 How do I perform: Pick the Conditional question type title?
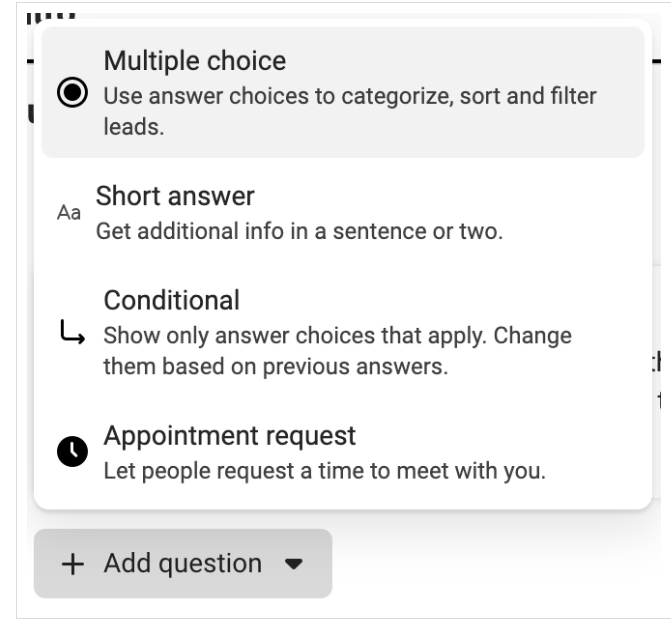click(x=172, y=300)
